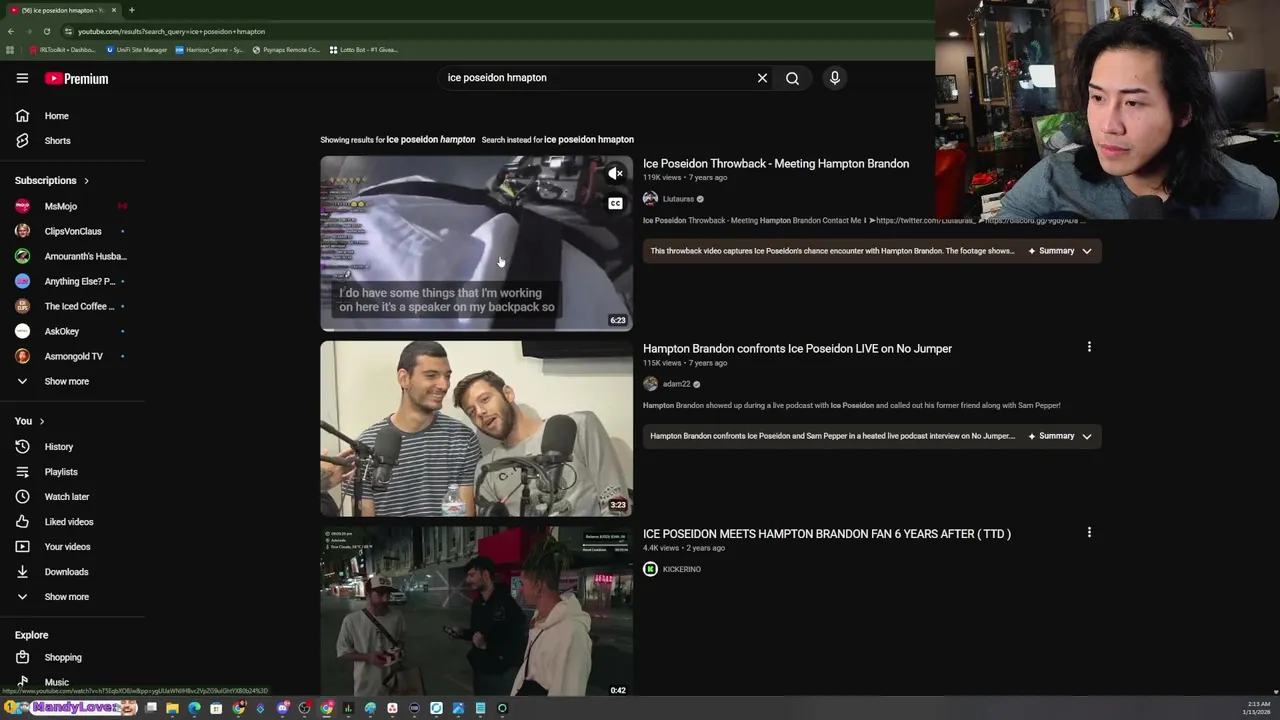Open Harrison_Server bookmark
1280x720 pixels.
209,50
